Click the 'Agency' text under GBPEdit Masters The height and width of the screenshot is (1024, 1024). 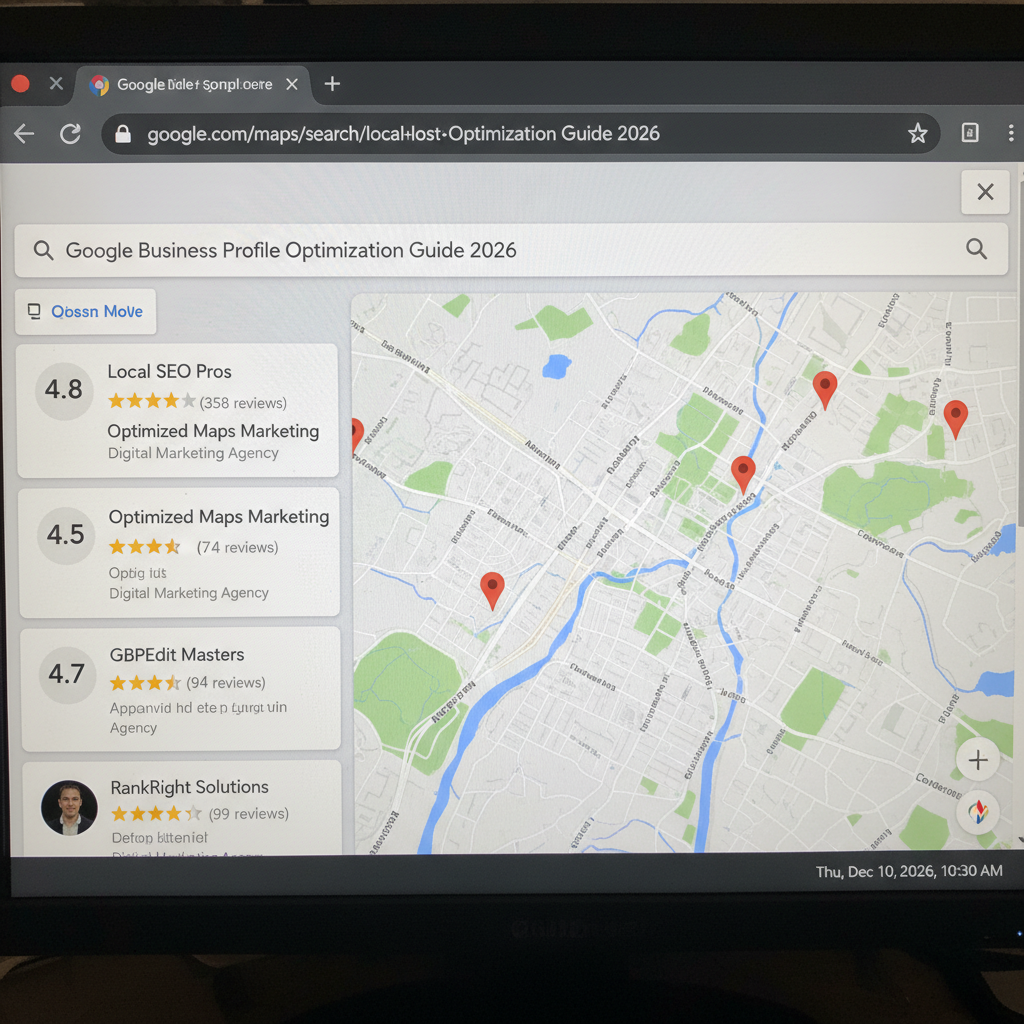pos(133,728)
